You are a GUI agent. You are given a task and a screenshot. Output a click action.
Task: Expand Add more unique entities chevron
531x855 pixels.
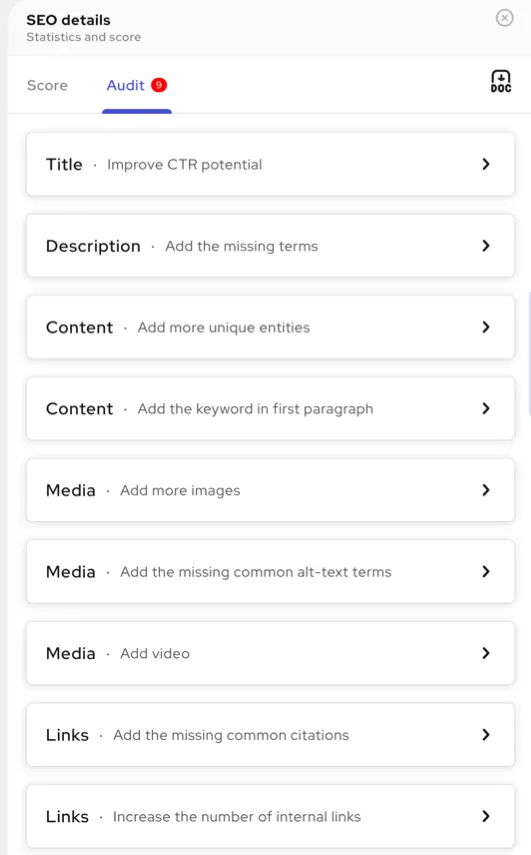coord(486,327)
